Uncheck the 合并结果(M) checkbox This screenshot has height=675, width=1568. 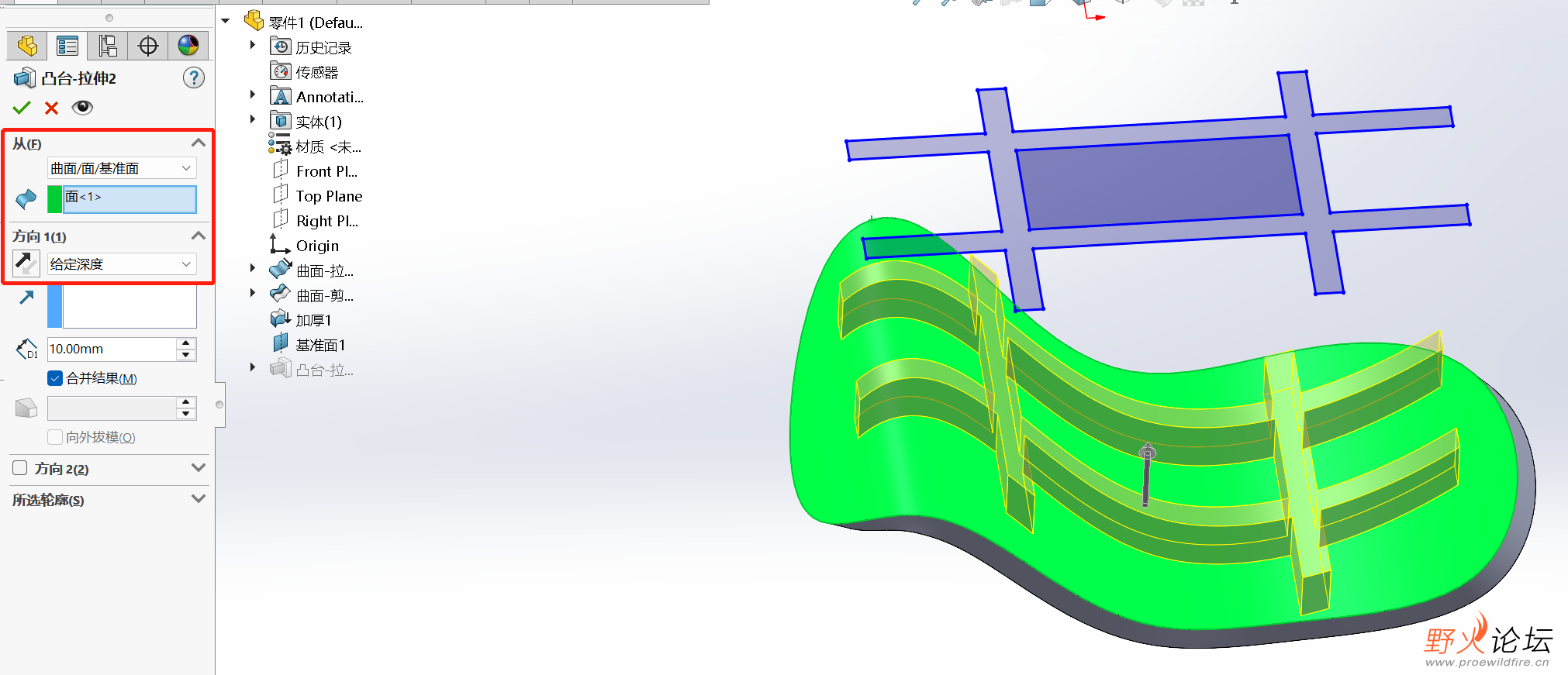click(55, 378)
